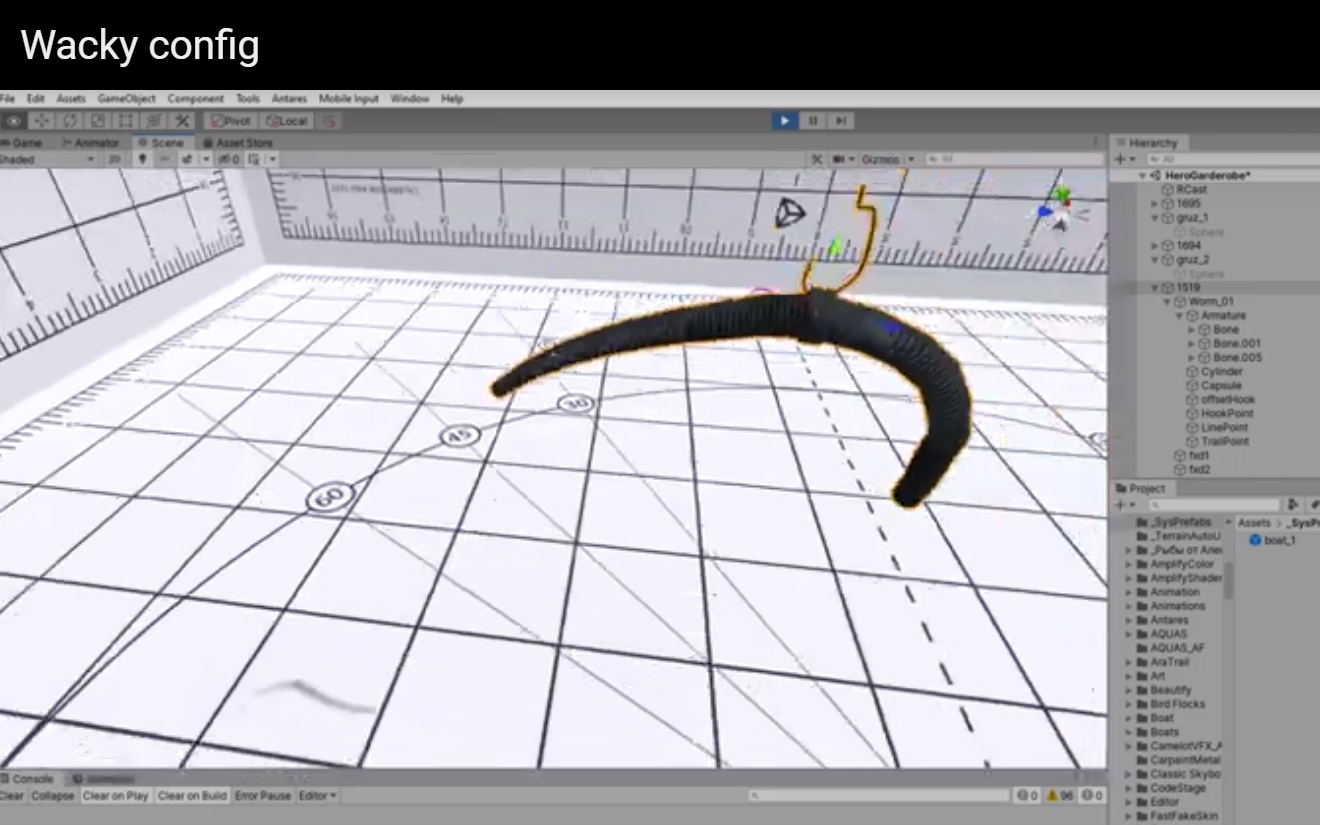1320x825 pixels.
Task: Click the Collapse button in Console
Action: [52, 796]
